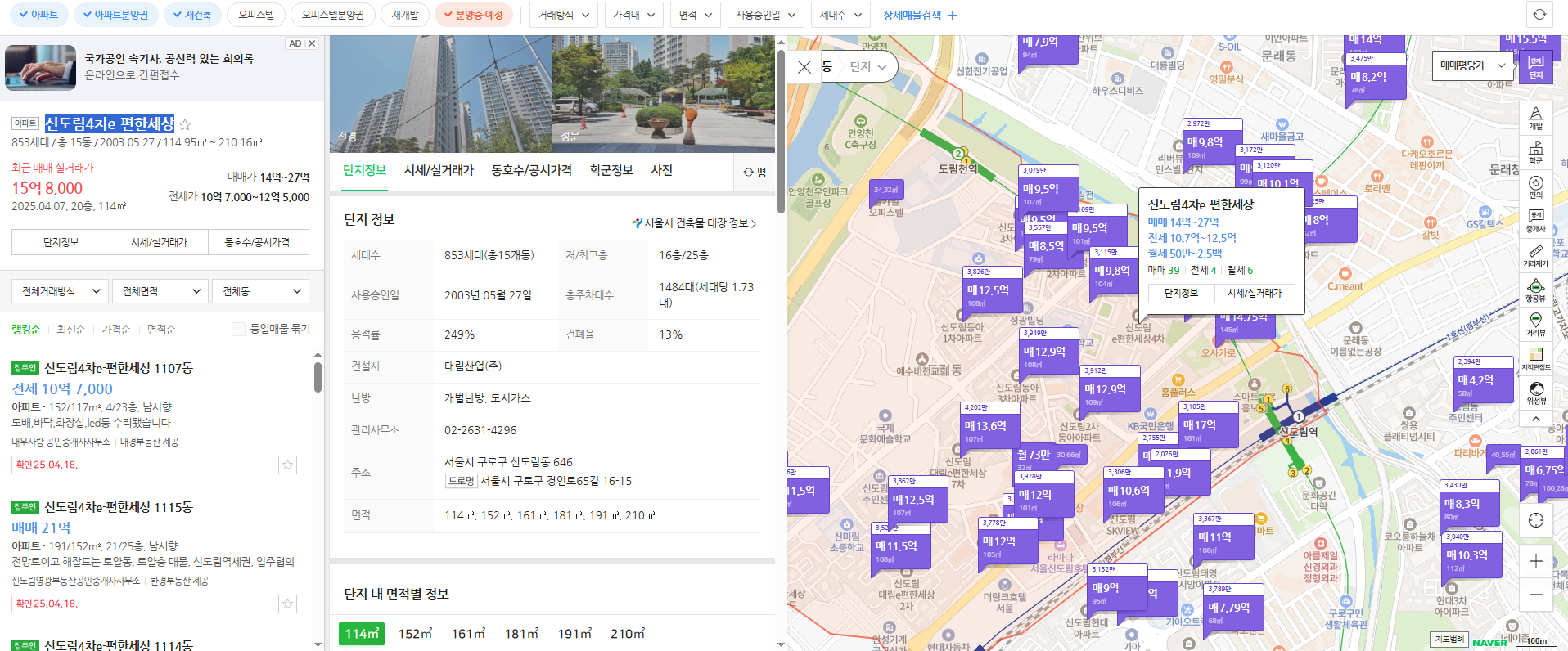Open the 거래방식 dropdown

click(x=563, y=15)
